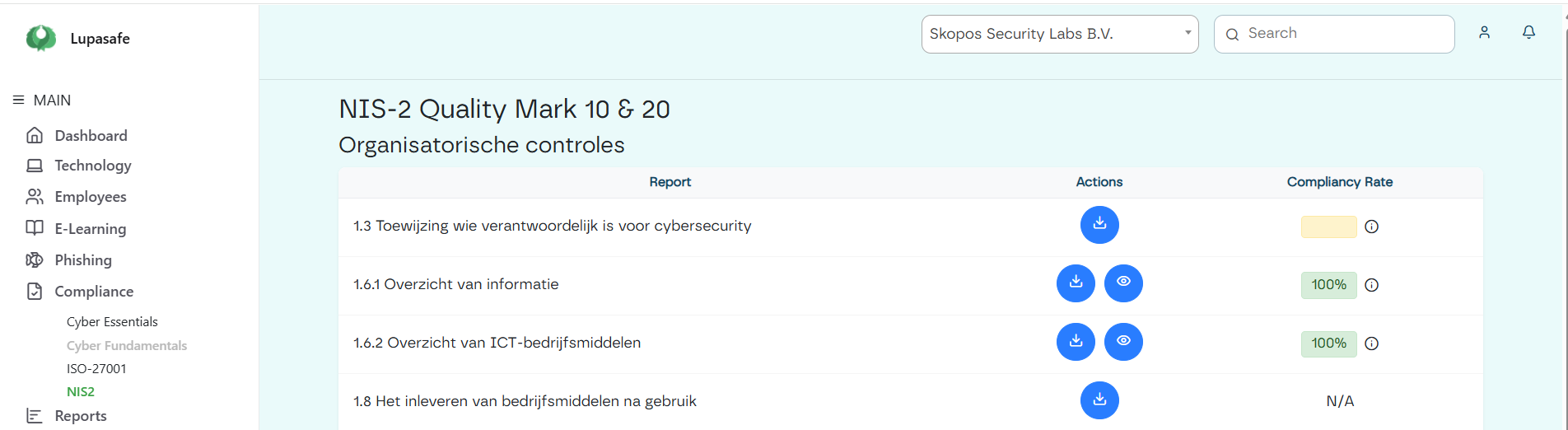Open the user profile icon
Screen dimensions: 1568x430
(x=1484, y=33)
